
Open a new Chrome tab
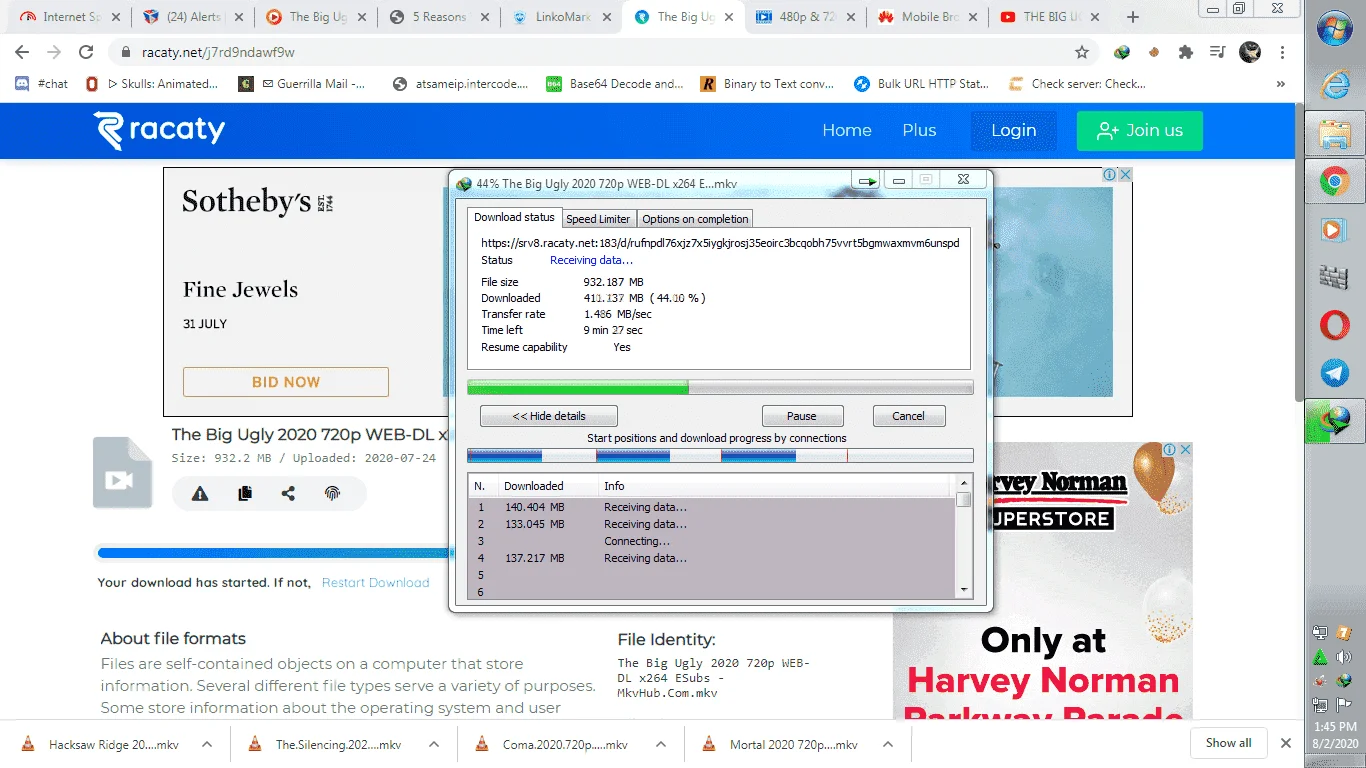[1133, 17]
